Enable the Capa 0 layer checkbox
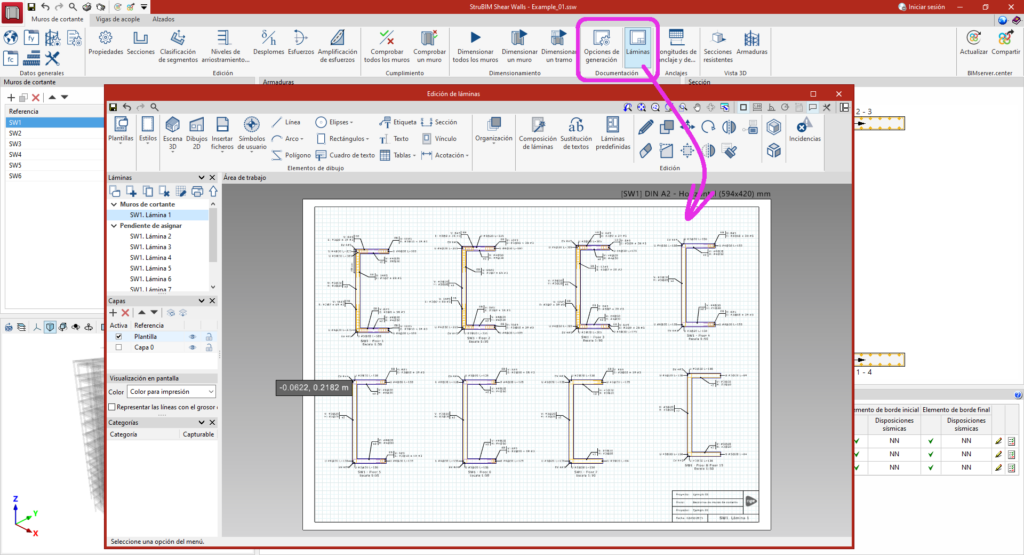 click(x=118, y=347)
